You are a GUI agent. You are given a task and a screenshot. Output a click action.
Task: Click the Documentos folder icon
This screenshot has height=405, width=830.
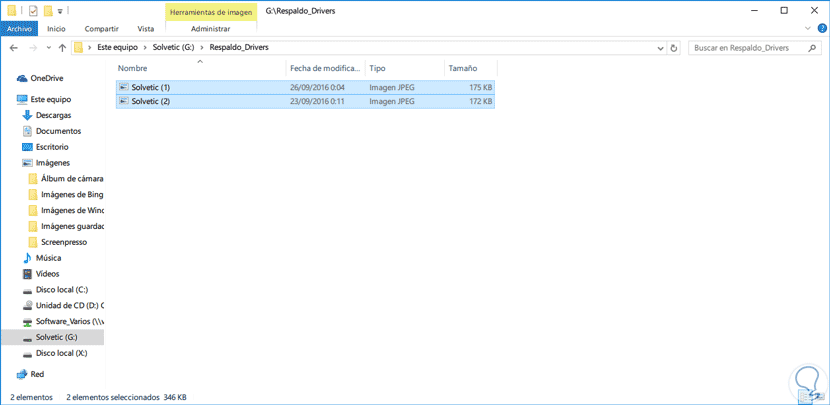[x=28, y=131]
